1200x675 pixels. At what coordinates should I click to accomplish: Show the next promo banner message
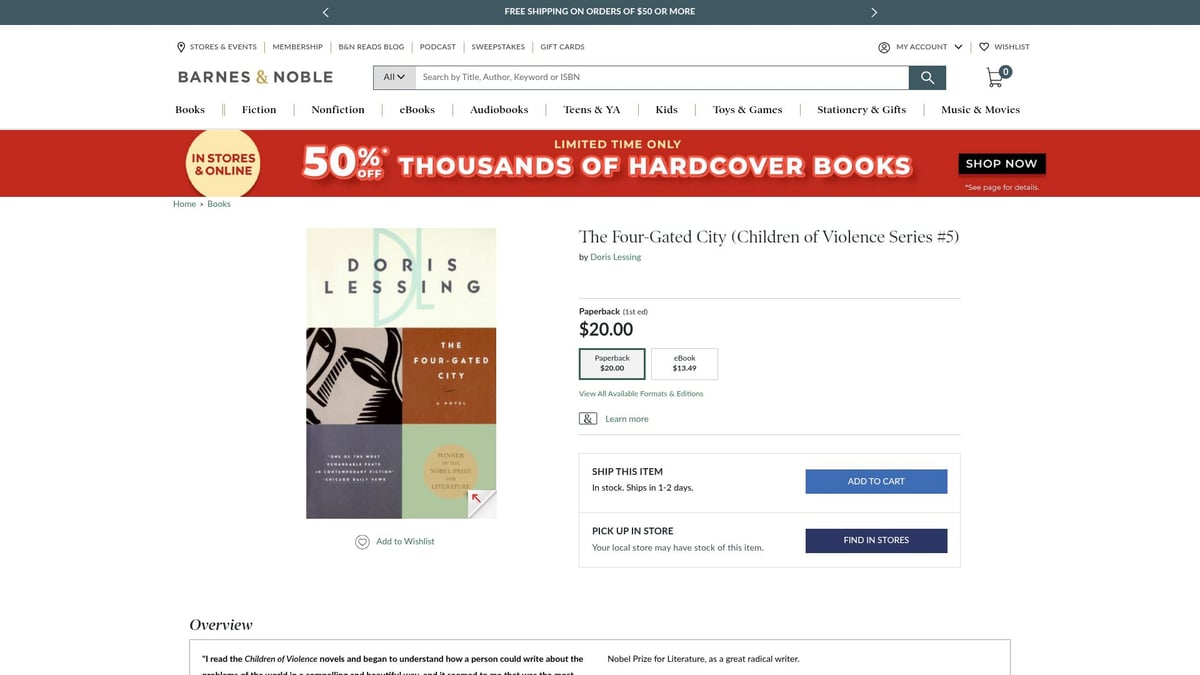[x=874, y=12]
